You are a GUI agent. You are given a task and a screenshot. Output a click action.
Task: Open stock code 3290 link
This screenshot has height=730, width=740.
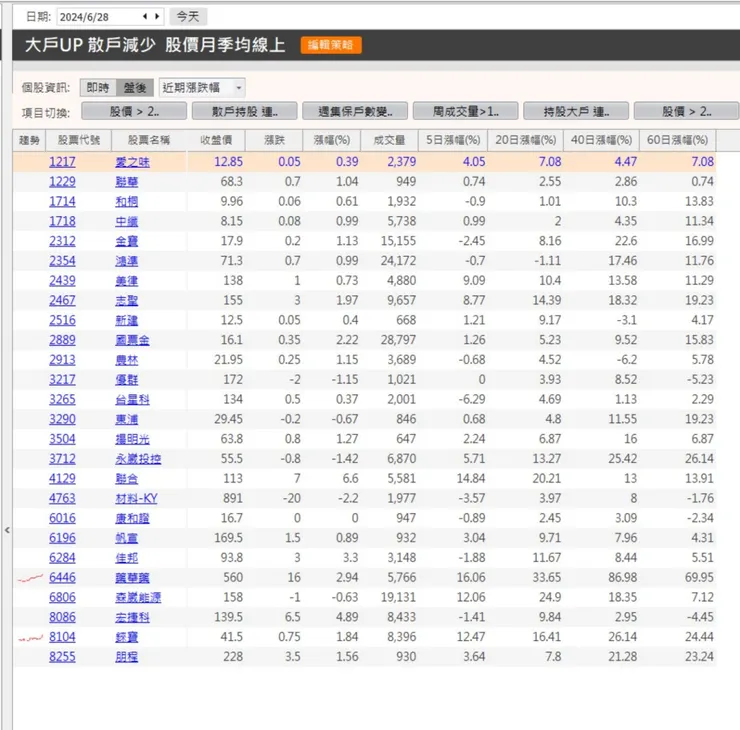(x=62, y=420)
